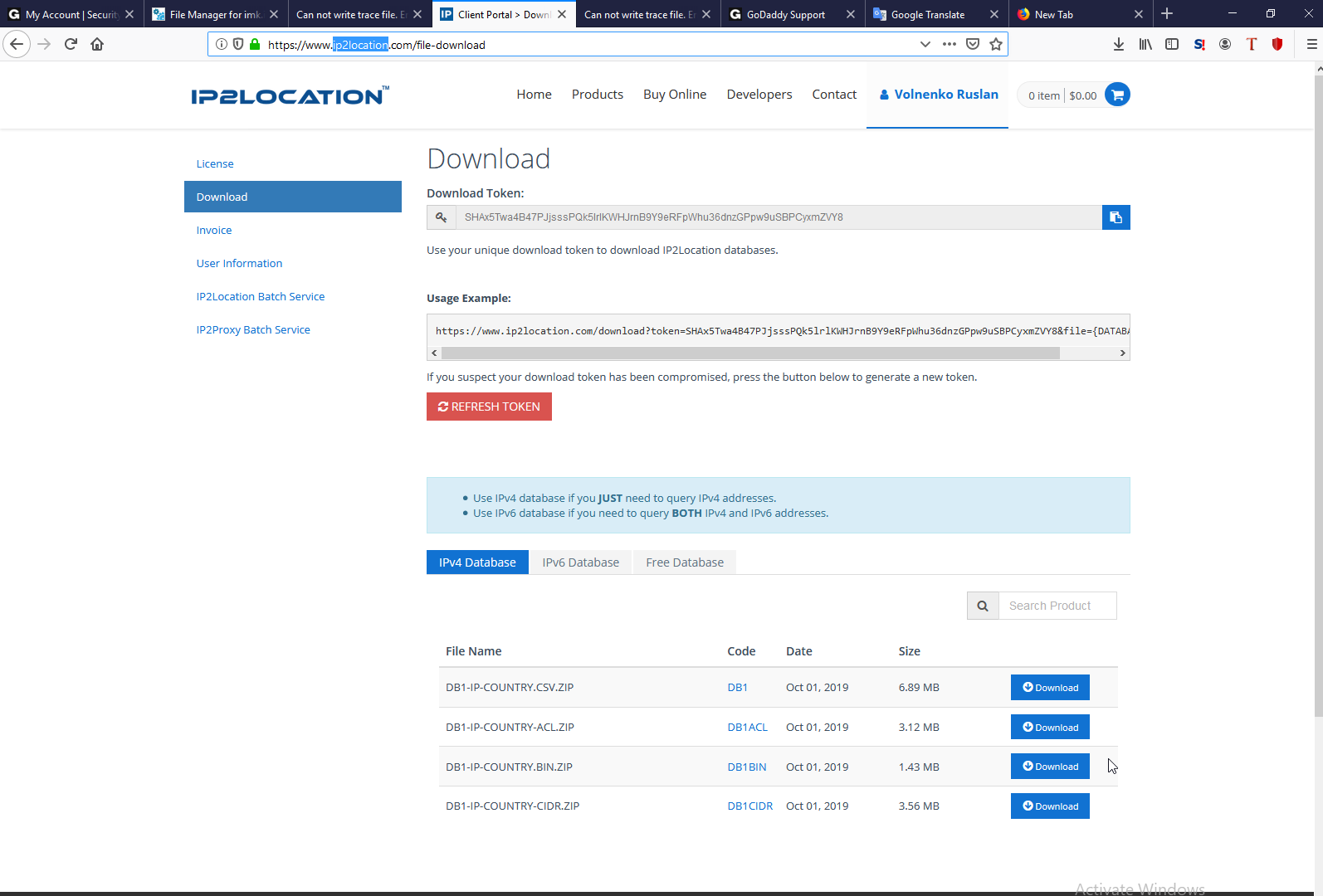Show the Firefox downloads panel
Image resolution: width=1323 pixels, height=896 pixels.
pyautogui.click(x=1119, y=44)
